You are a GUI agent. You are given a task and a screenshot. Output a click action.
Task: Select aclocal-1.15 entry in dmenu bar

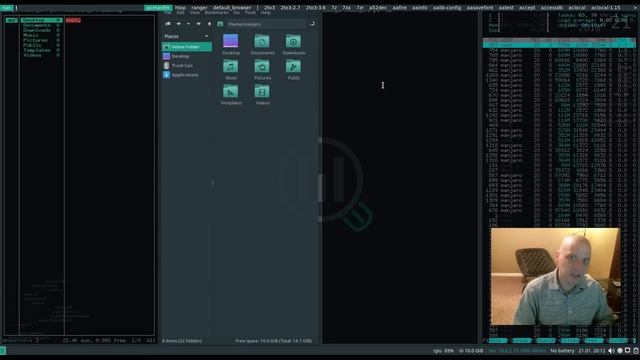[x=605, y=8]
